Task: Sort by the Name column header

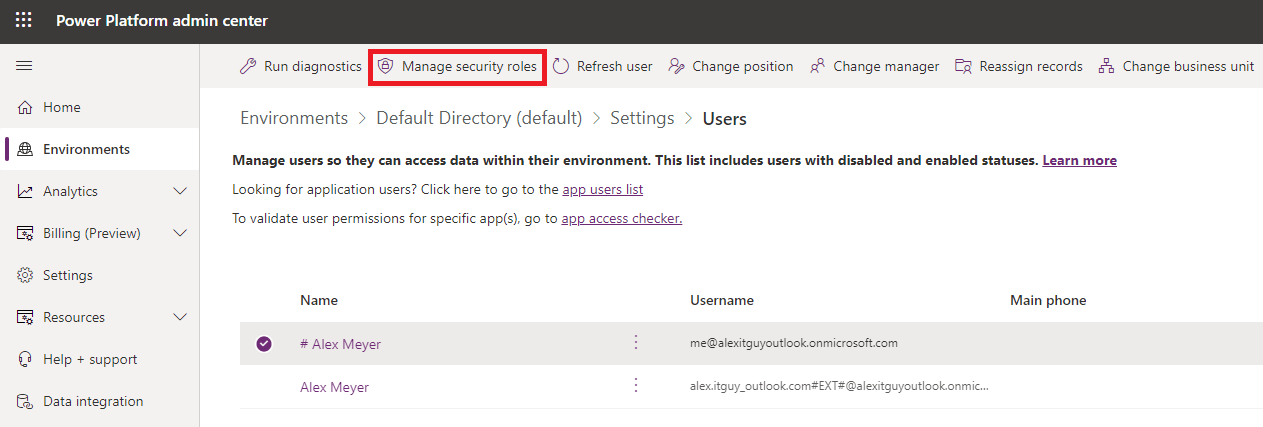Action: pos(319,300)
